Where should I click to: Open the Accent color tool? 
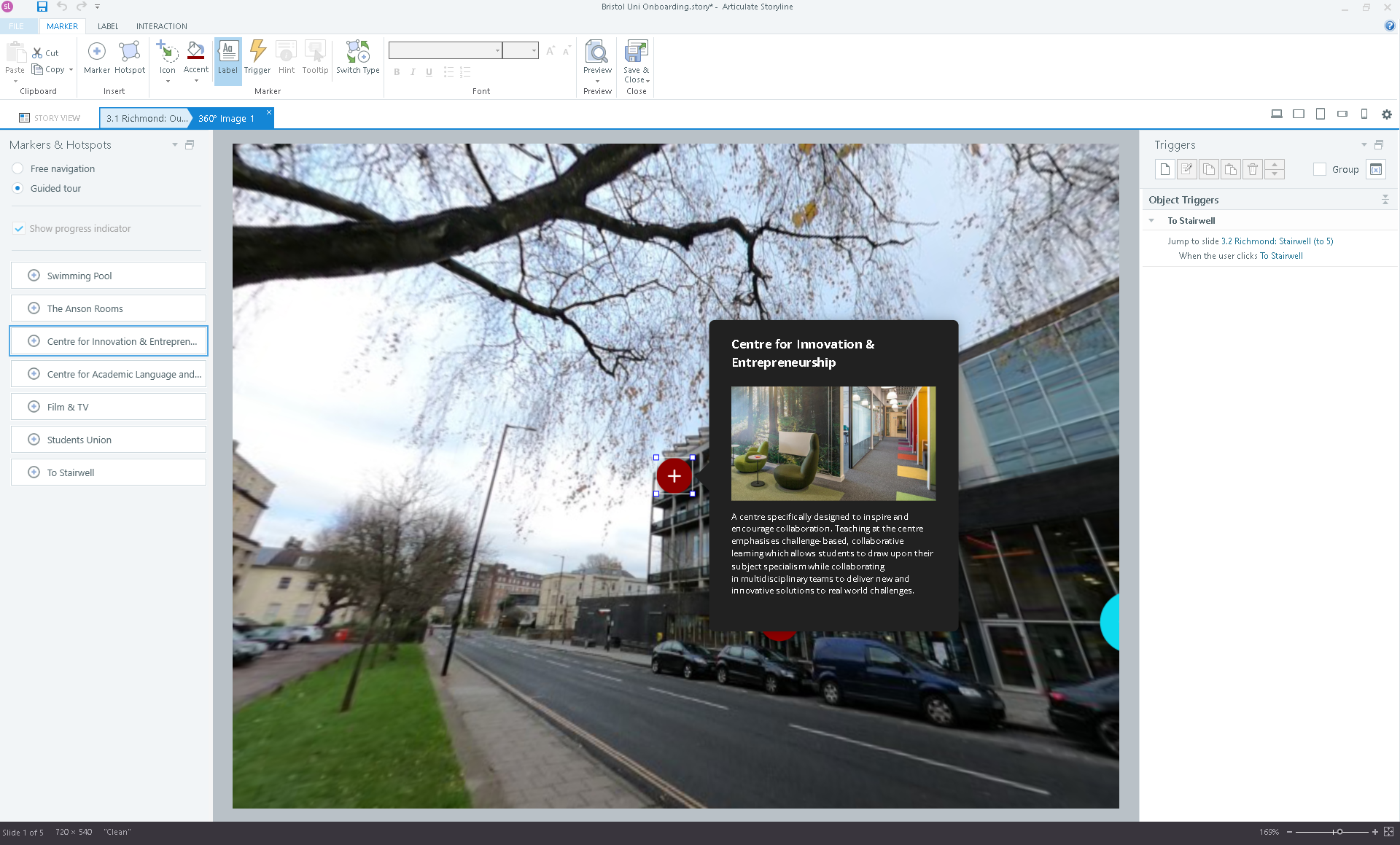pos(195,58)
